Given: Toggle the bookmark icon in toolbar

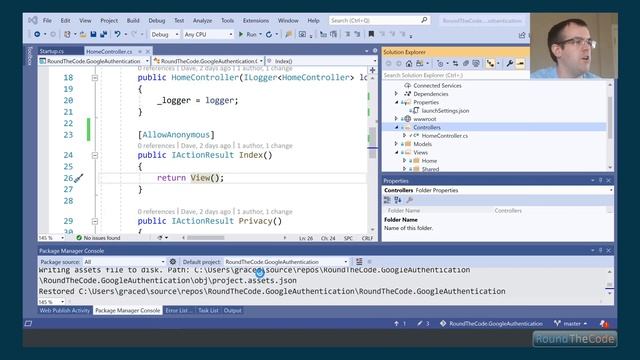Looking at the screenshot, I should [371, 34].
